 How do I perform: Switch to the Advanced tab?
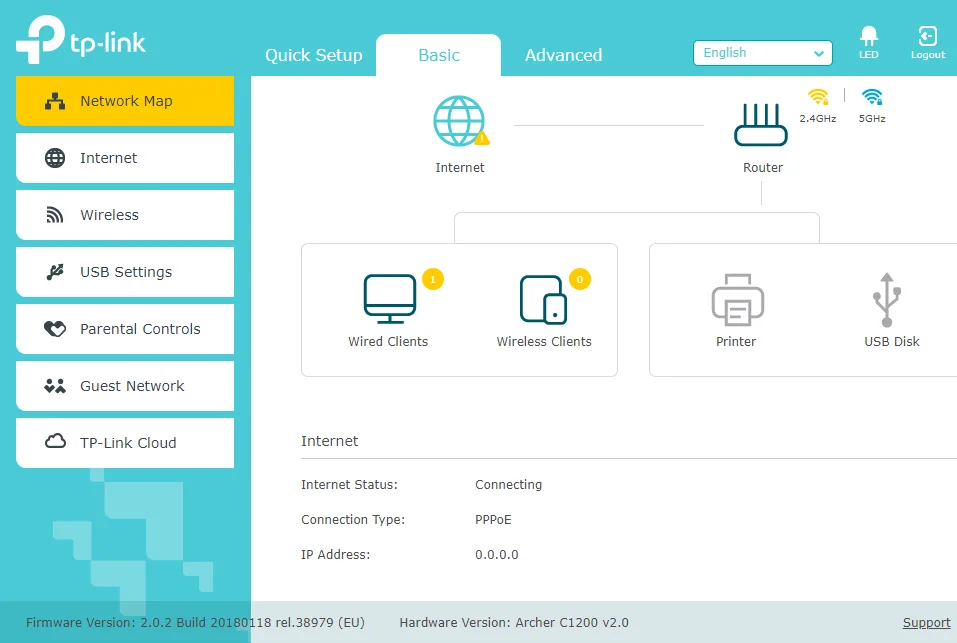tap(563, 55)
